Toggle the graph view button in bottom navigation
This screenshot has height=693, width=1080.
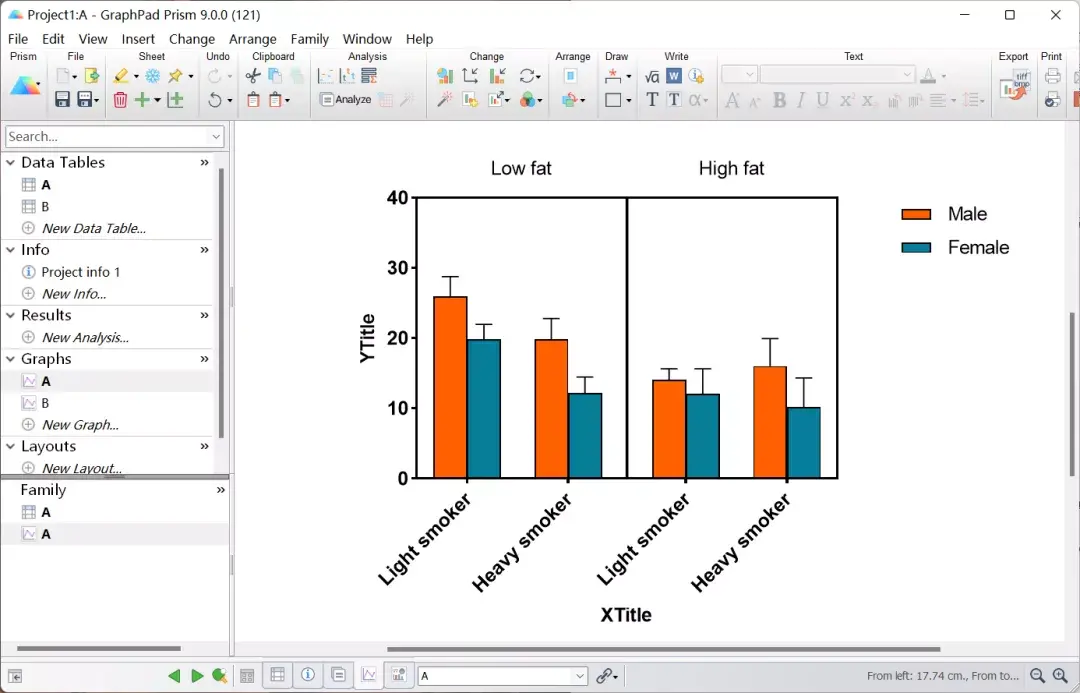pos(368,675)
